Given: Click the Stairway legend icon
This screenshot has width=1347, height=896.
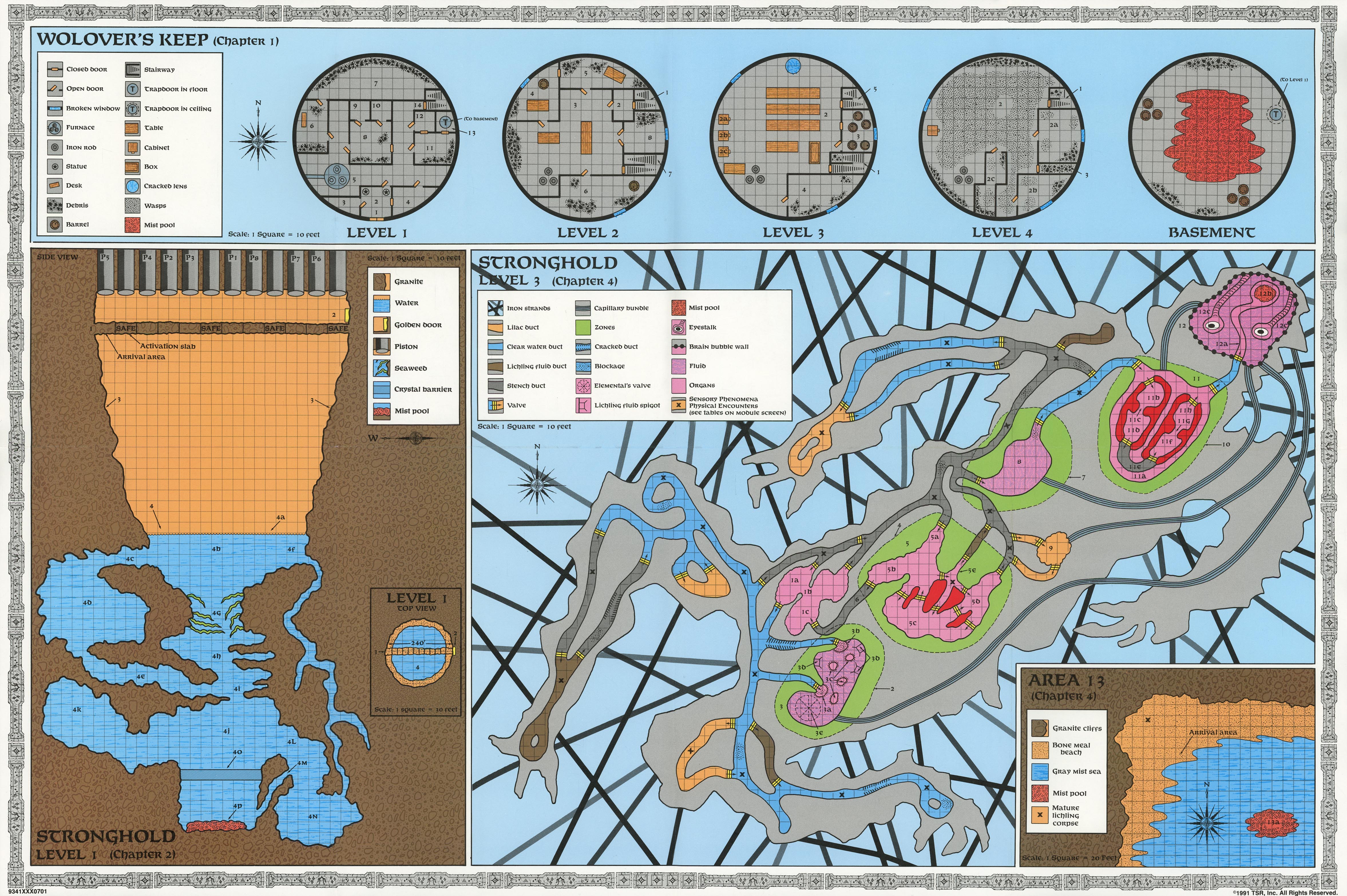Looking at the screenshot, I should pos(132,70).
